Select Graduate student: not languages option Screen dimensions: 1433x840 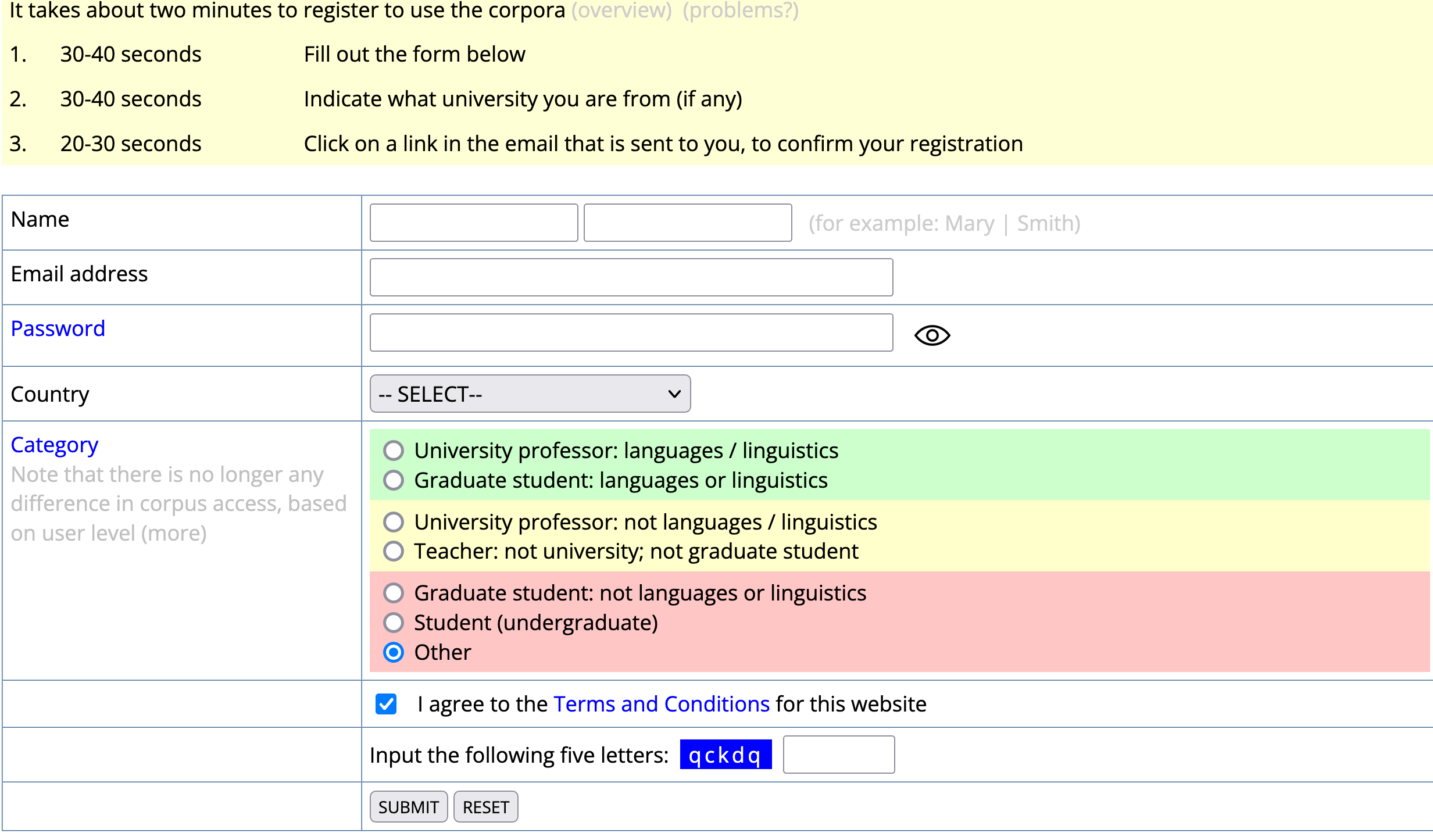pyautogui.click(x=394, y=593)
